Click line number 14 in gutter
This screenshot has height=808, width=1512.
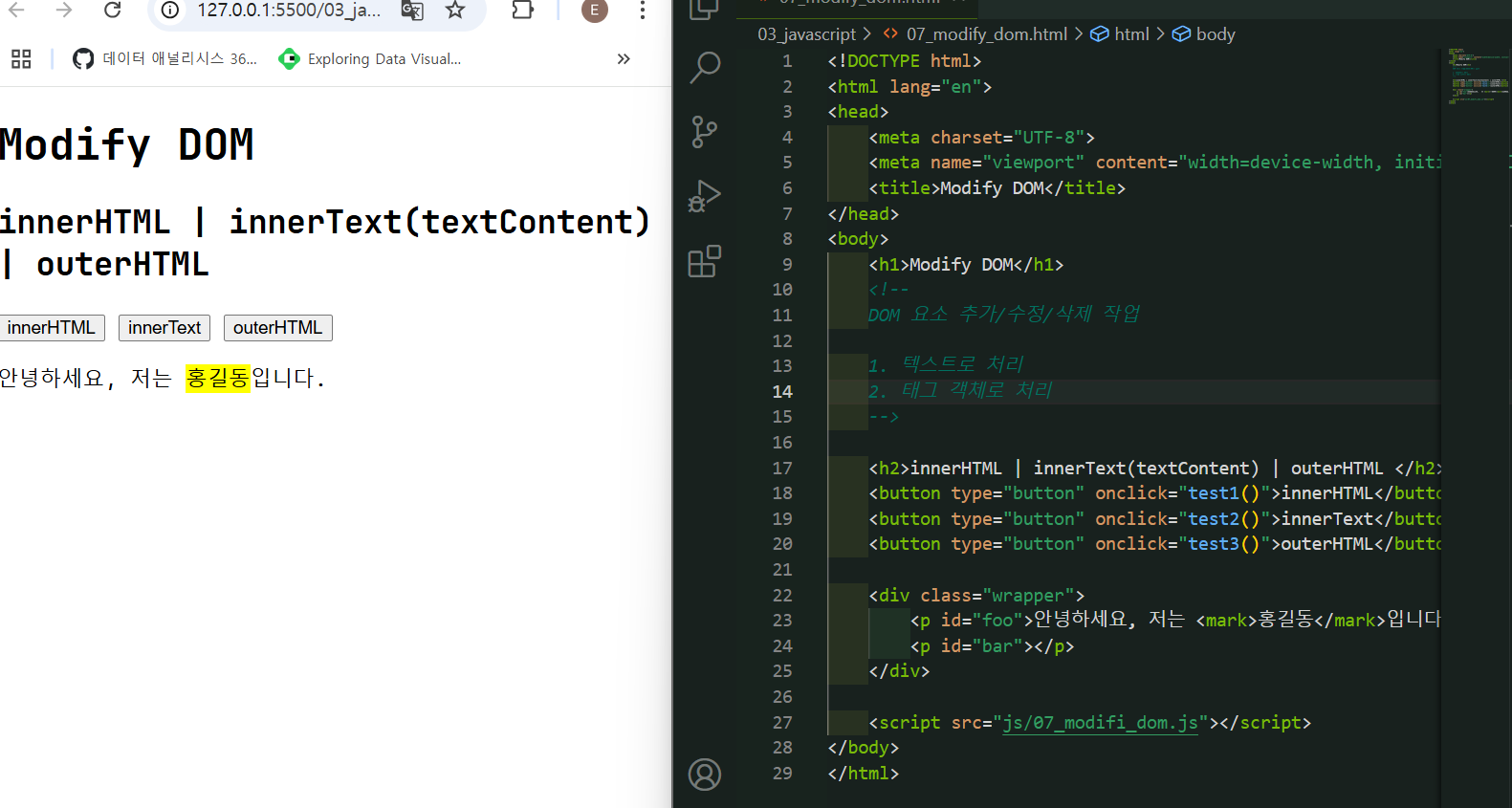coord(782,392)
